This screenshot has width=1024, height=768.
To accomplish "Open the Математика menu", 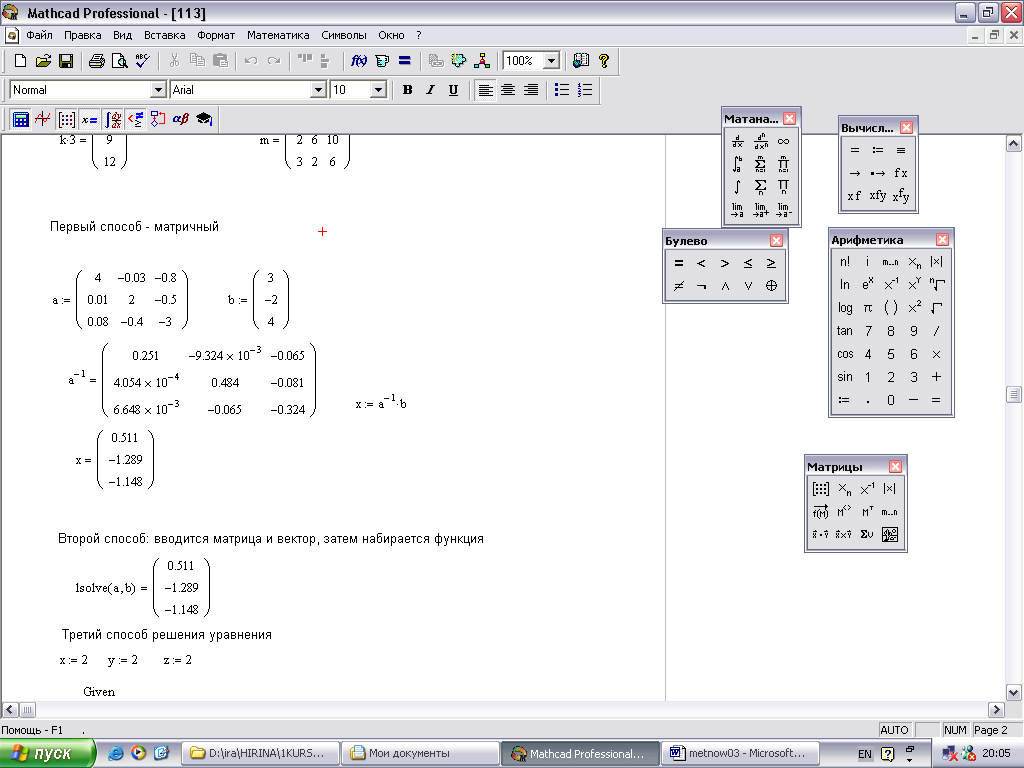I will click(278, 35).
